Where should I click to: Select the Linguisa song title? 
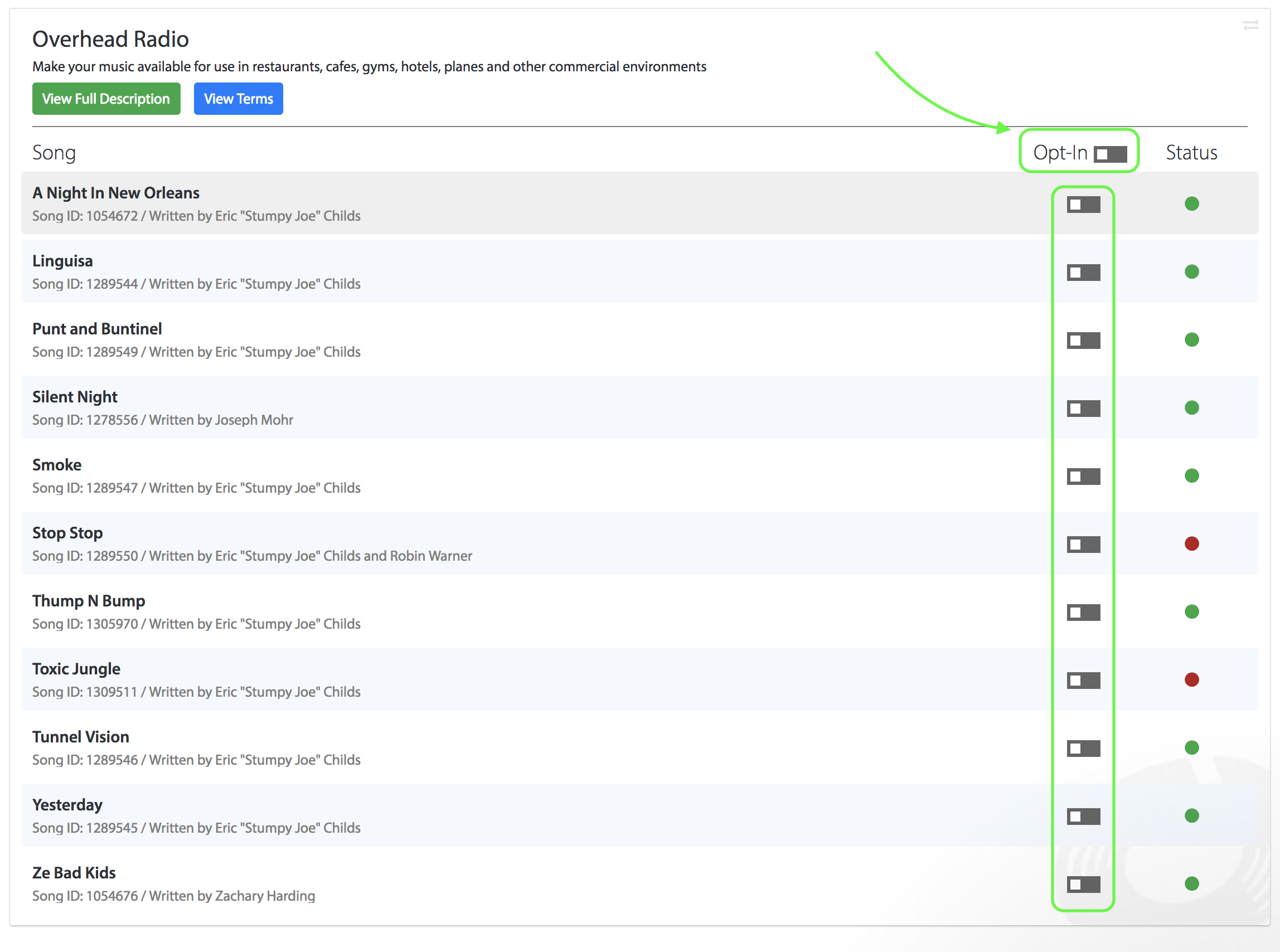(62, 261)
